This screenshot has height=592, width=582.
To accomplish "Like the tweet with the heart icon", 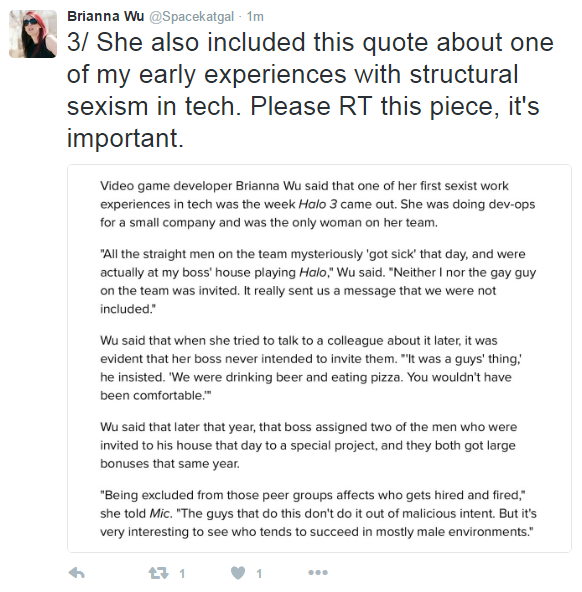I will tap(238, 573).
